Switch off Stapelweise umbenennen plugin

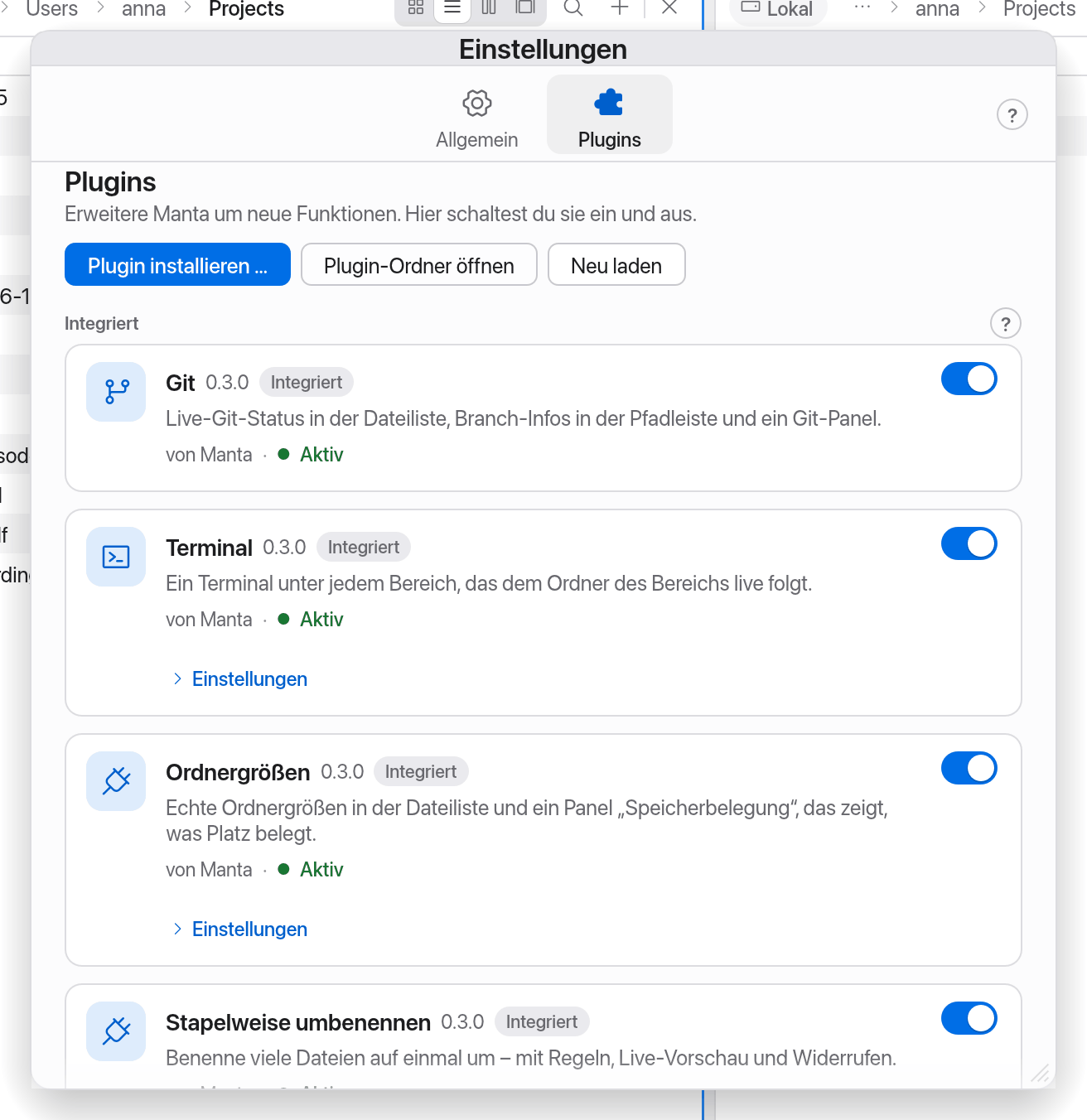[x=969, y=1018]
